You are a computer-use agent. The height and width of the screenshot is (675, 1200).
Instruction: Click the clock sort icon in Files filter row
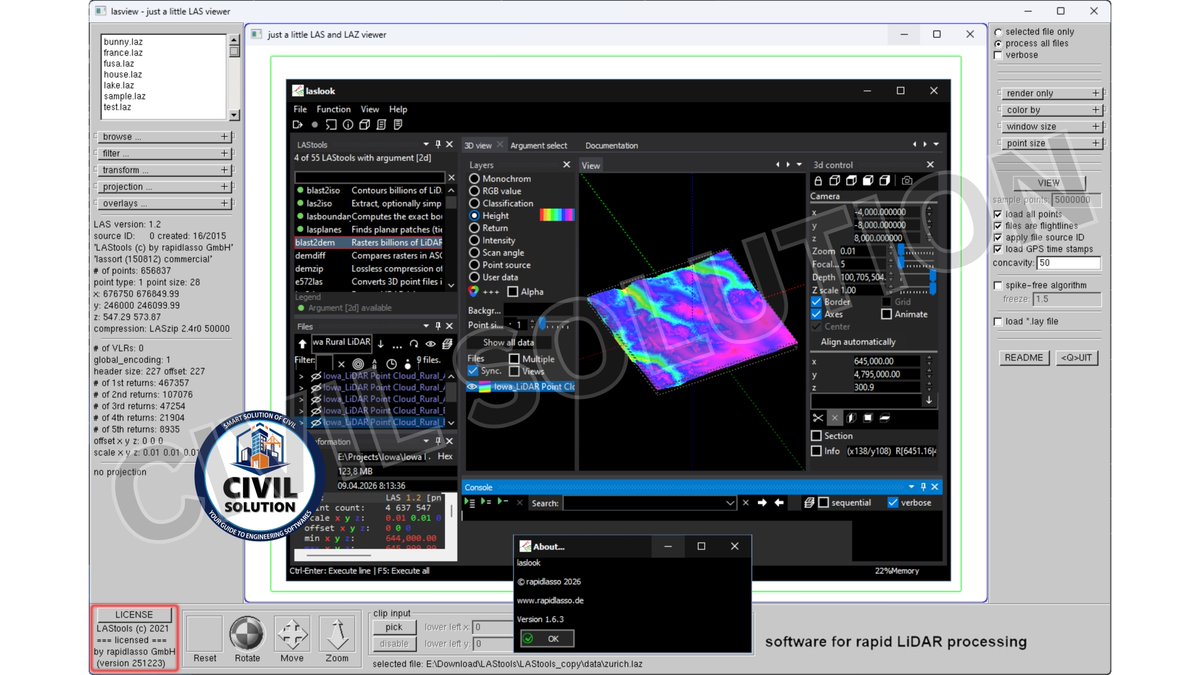tap(391, 363)
